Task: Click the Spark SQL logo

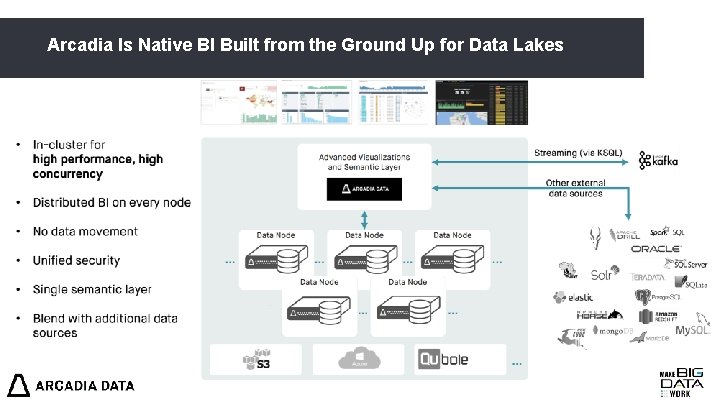Action: tap(667, 232)
